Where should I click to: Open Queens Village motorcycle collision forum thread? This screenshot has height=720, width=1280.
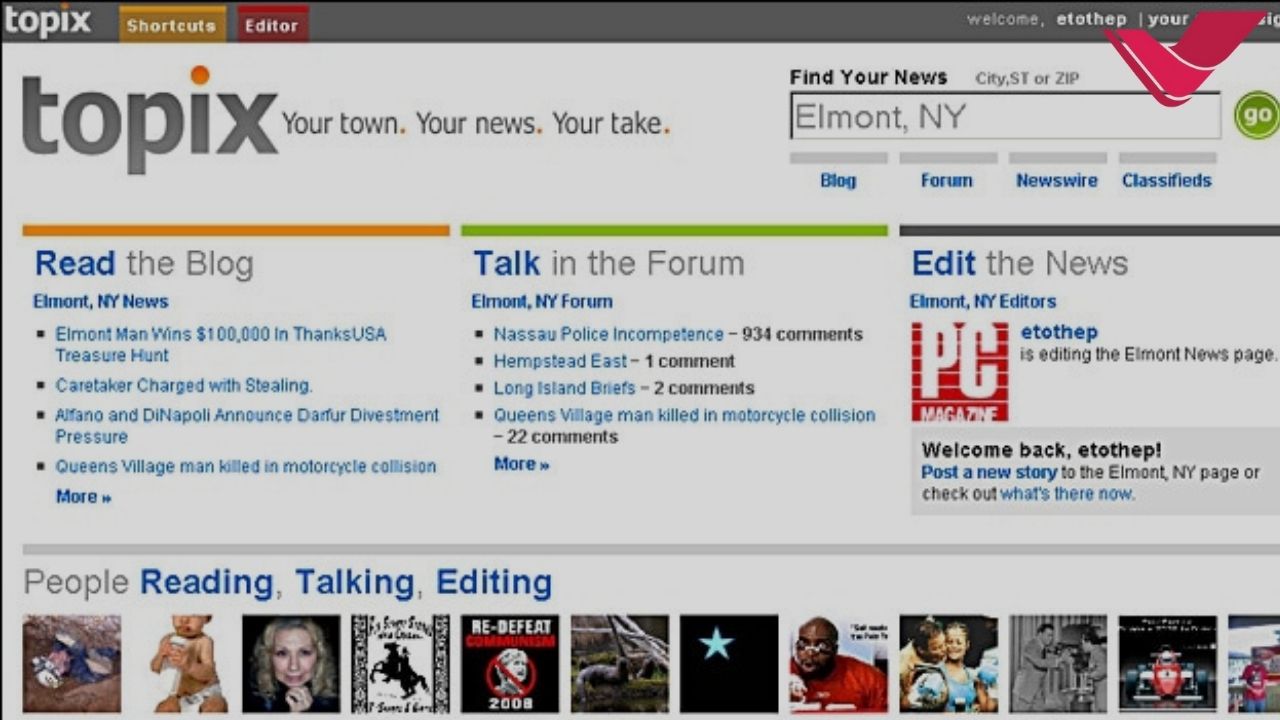684,415
